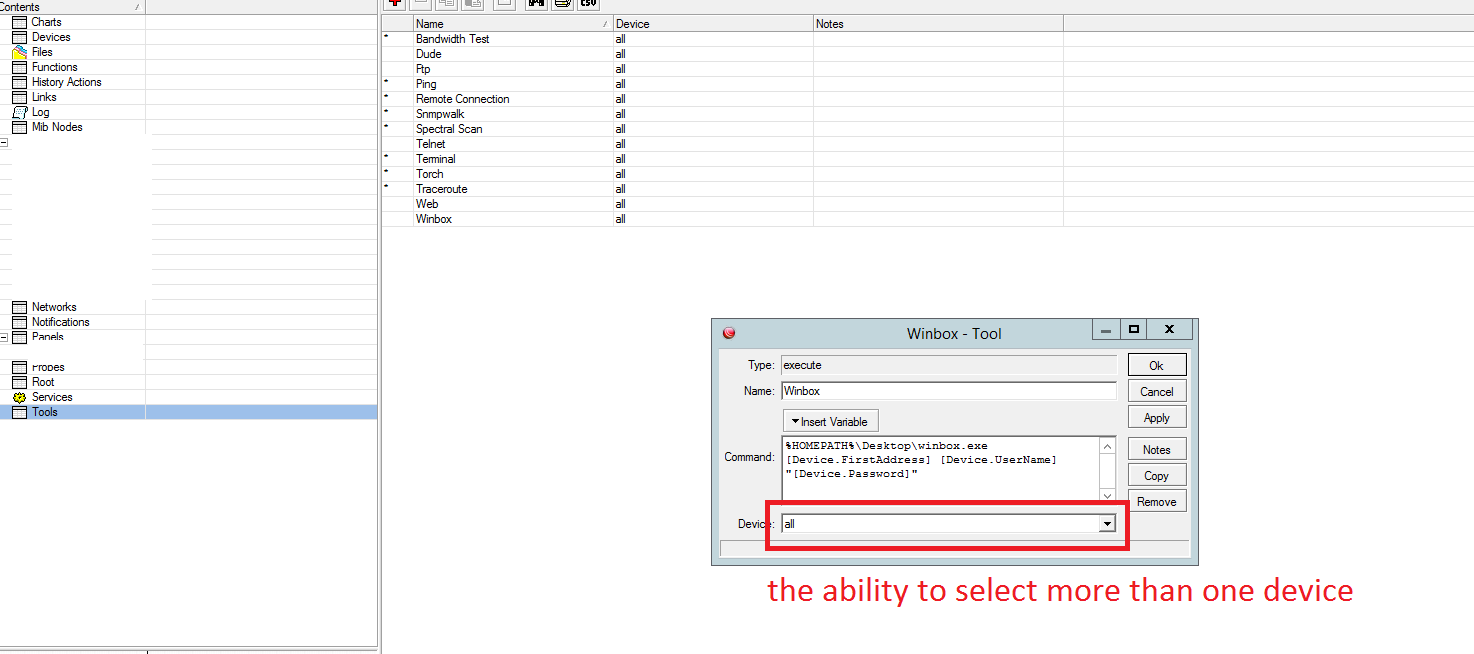Click the copy icon in the tools toolbar
Image resolution: width=1474 pixels, height=654 pixels.
point(448,3)
